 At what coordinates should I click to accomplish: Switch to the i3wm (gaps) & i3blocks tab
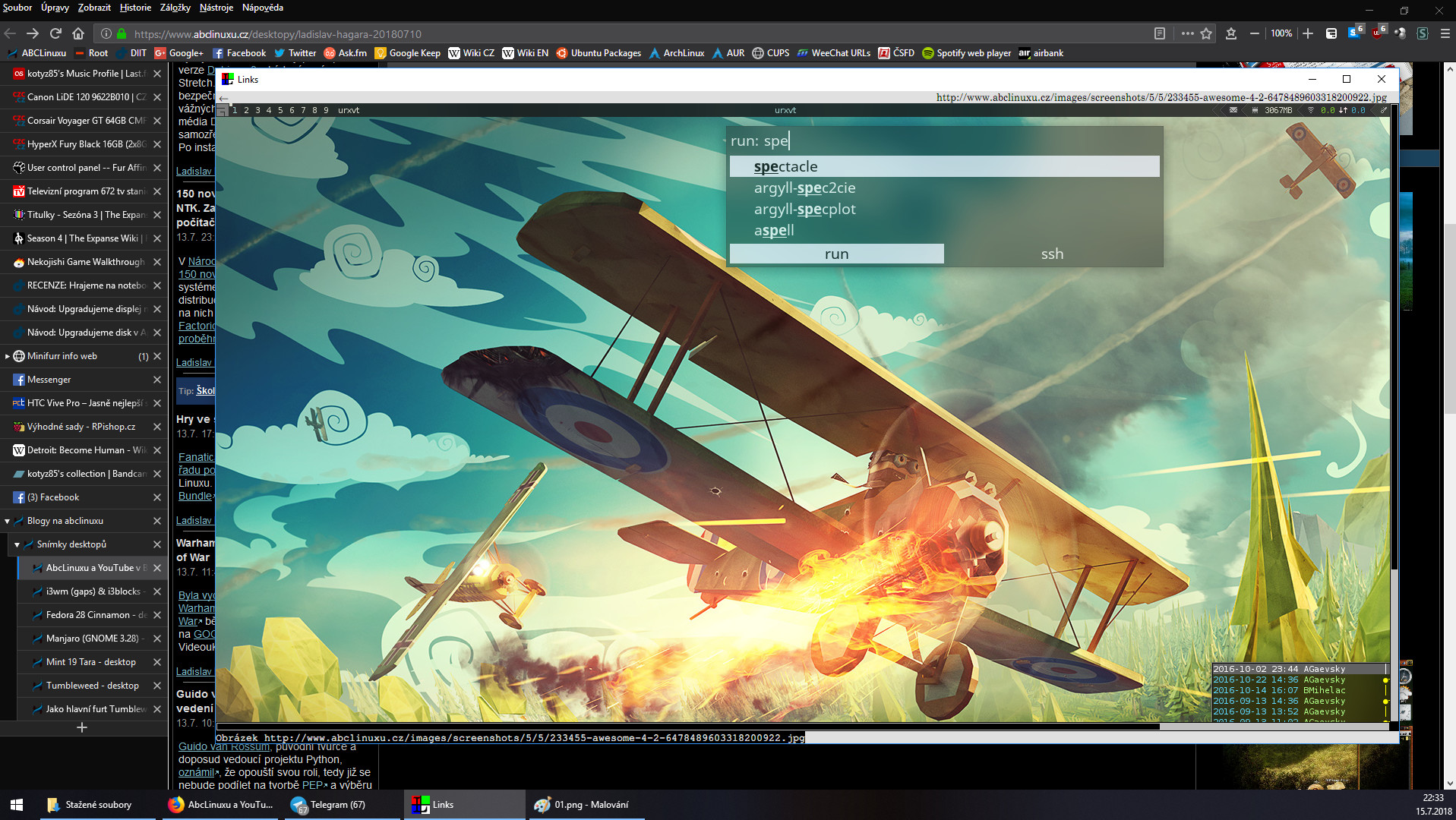pyautogui.click(x=93, y=591)
